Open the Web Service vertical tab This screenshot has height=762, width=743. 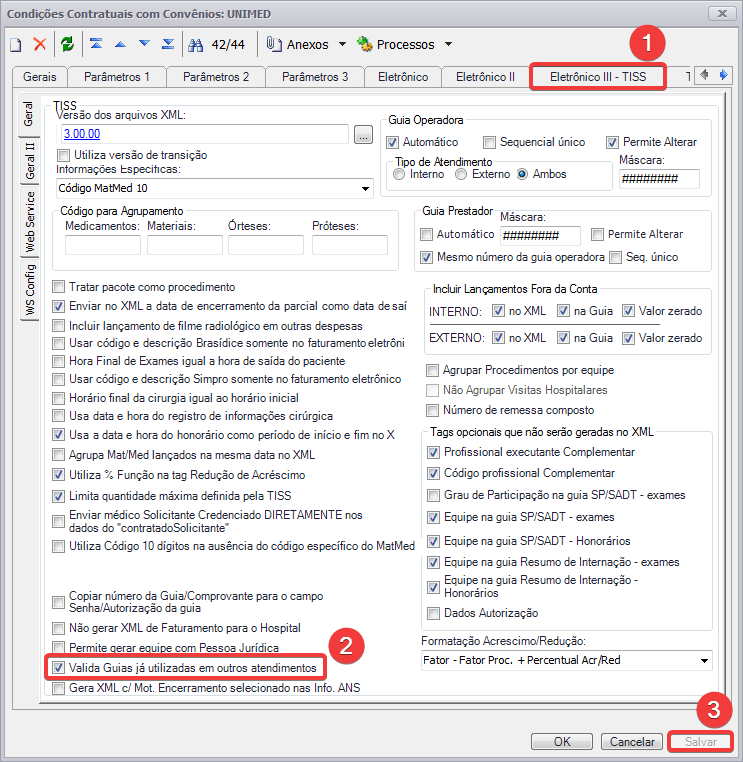pos(30,222)
